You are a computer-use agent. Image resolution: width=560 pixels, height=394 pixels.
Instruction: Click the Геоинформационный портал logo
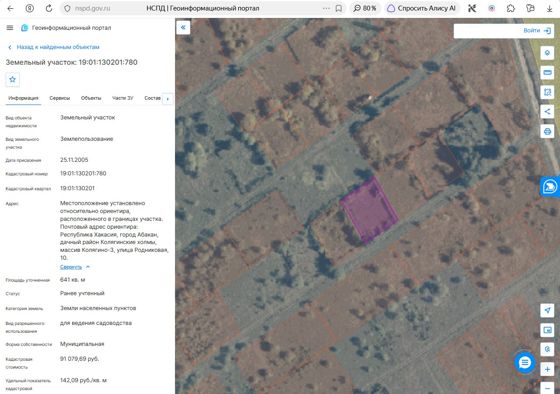66,28
